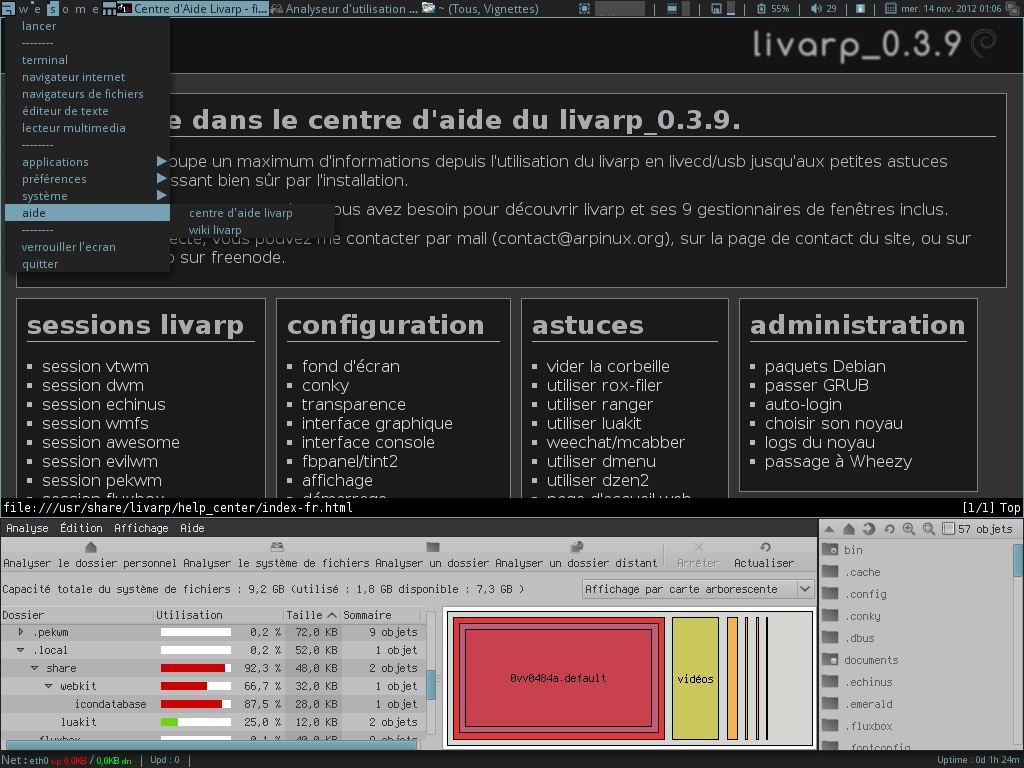This screenshot has width=1024, height=768.
Task: Choose centre d'aide livarp submenu entry
Action: (x=252, y=213)
